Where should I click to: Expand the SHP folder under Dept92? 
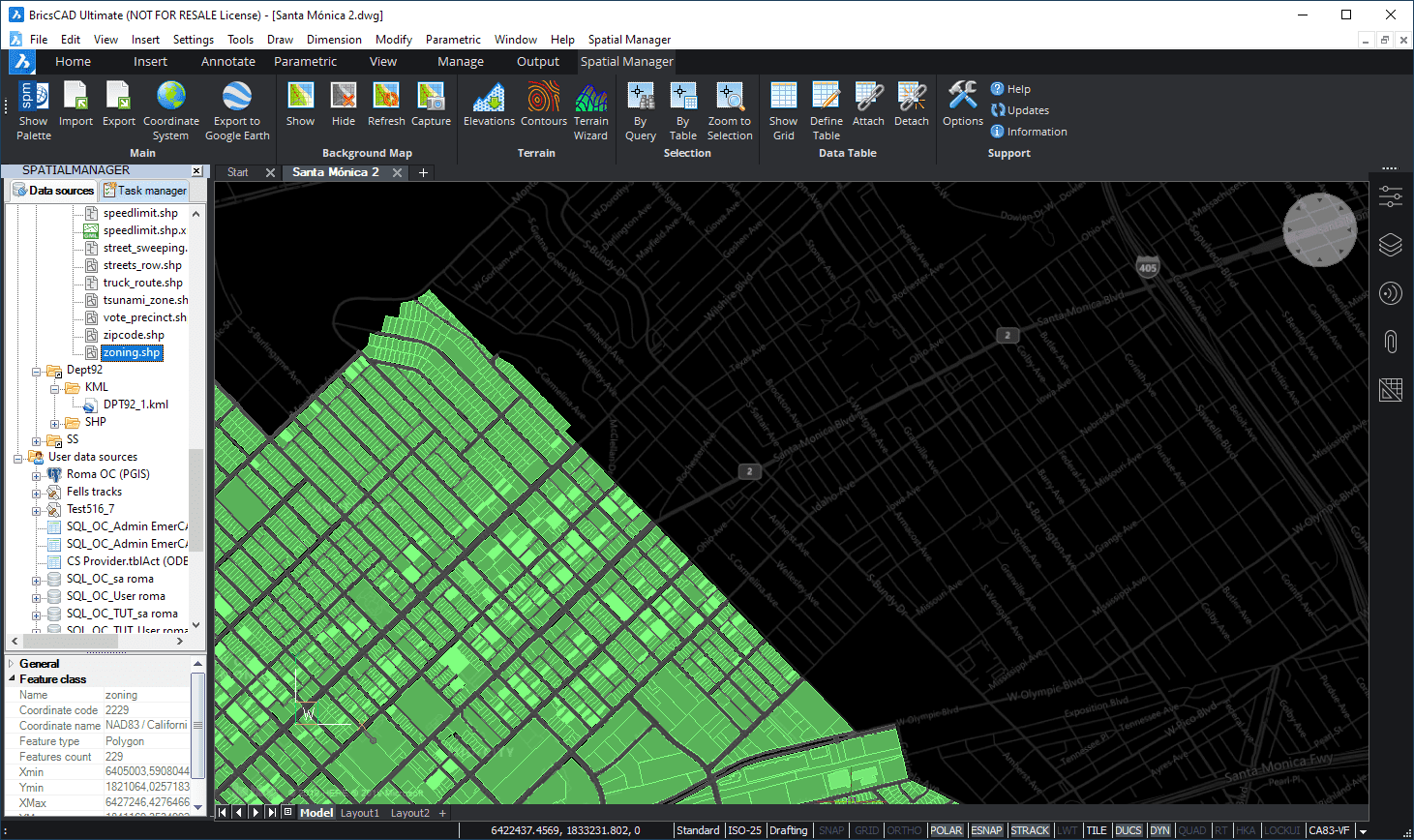pos(55,423)
